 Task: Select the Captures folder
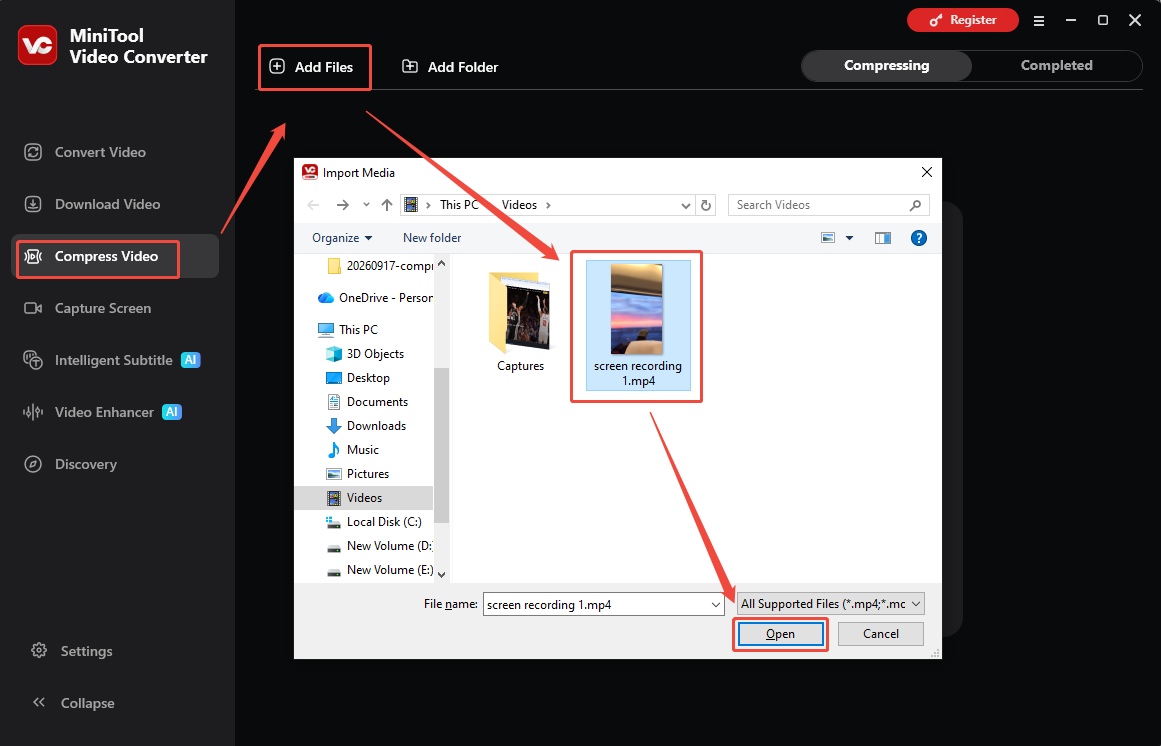click(520, 322)
